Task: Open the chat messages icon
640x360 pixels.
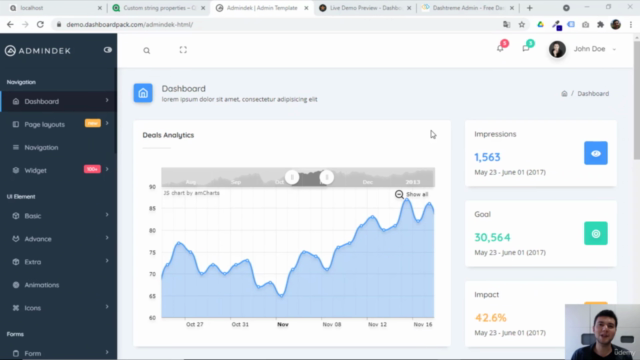Action: 526,49
